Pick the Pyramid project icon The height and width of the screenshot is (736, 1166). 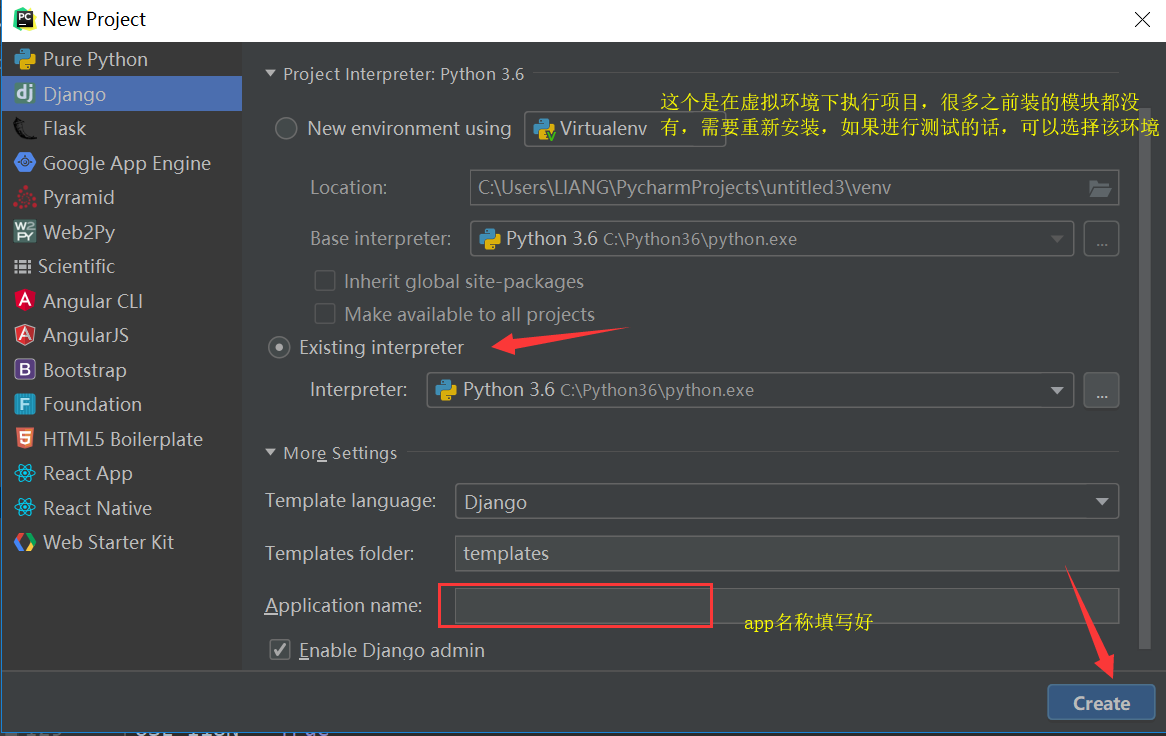coord(25,197)
